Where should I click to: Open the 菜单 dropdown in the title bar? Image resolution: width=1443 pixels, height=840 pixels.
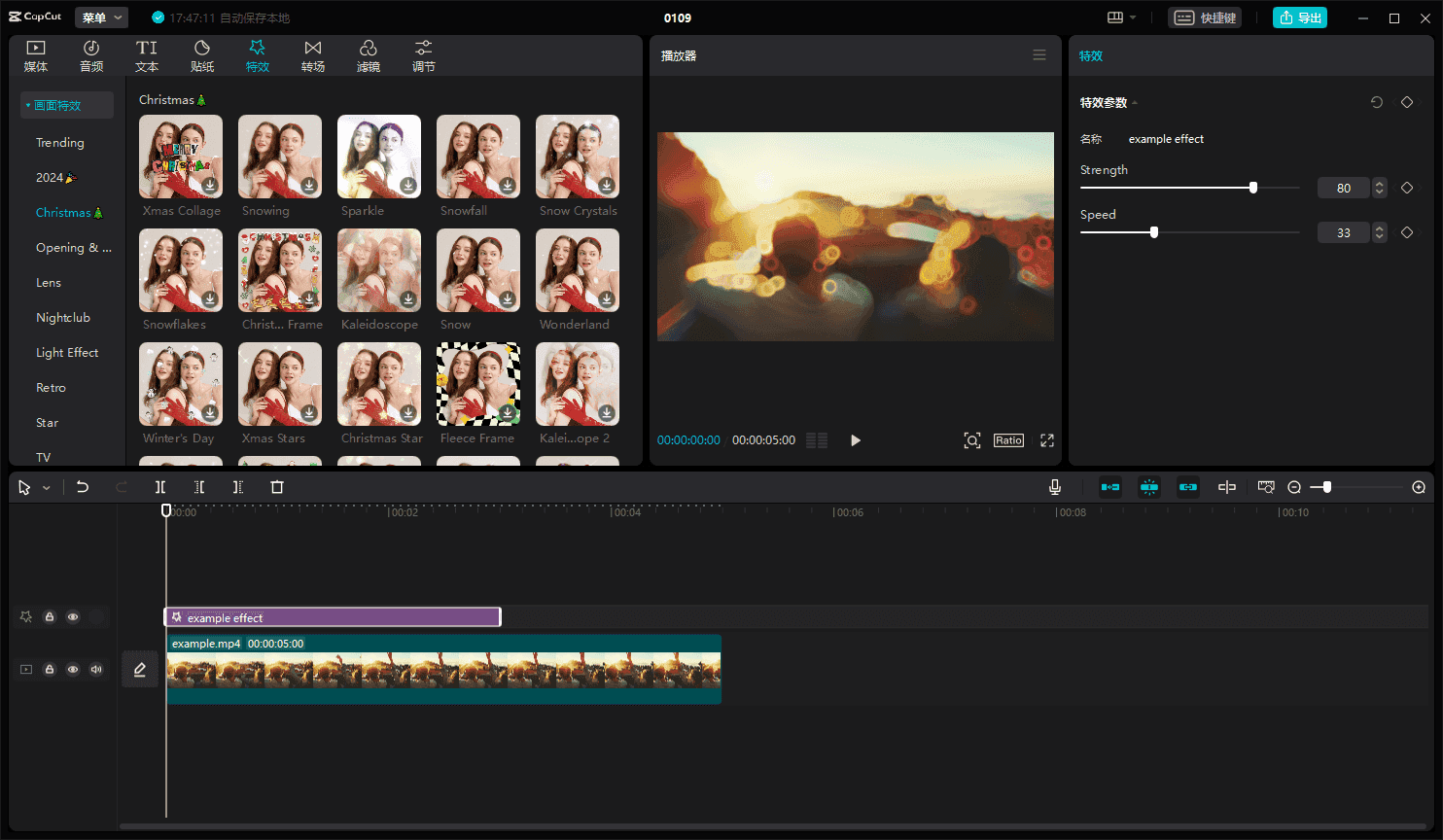[x=100, y=17]
